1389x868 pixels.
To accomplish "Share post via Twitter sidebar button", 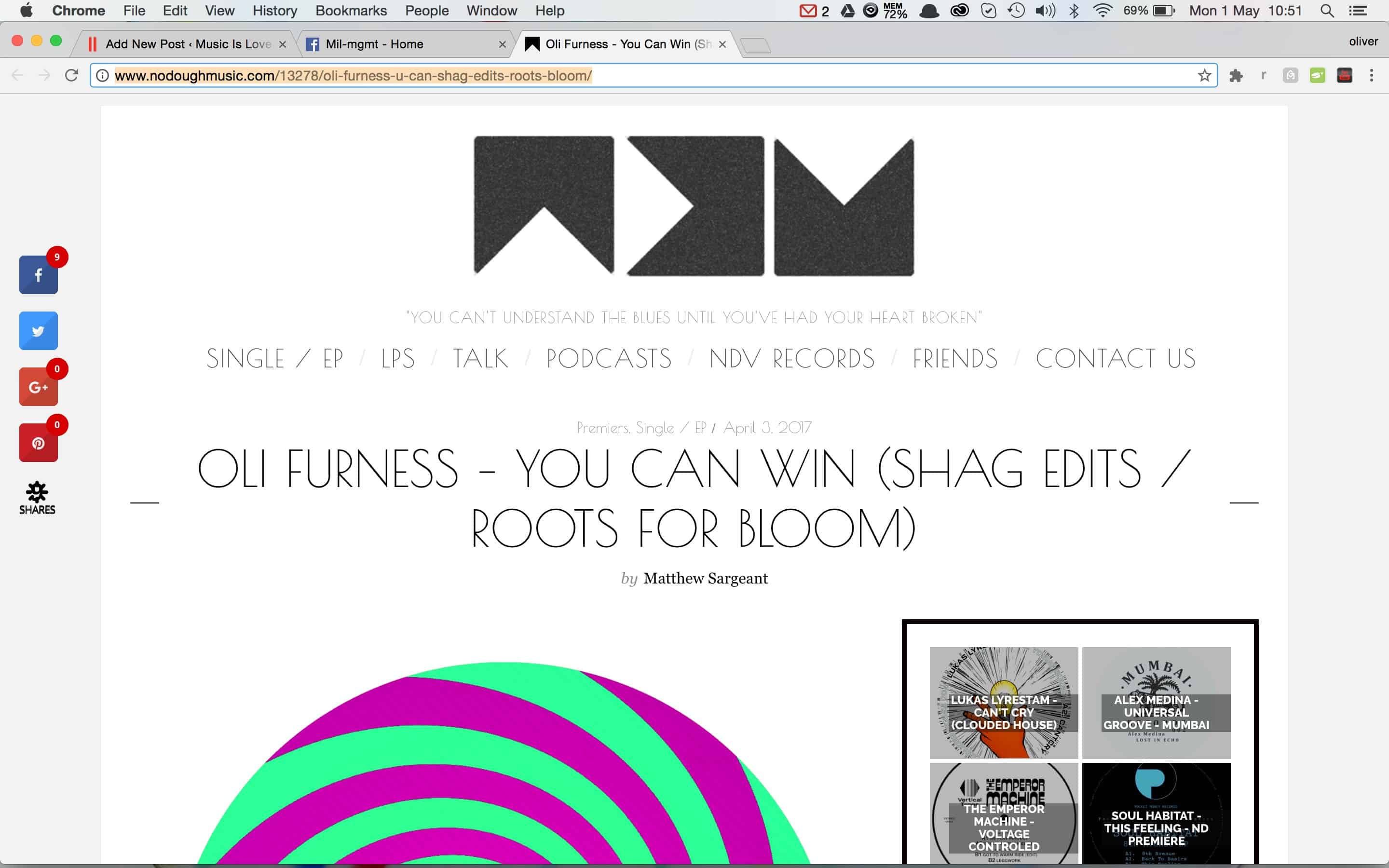I will (x=39, y=331).
